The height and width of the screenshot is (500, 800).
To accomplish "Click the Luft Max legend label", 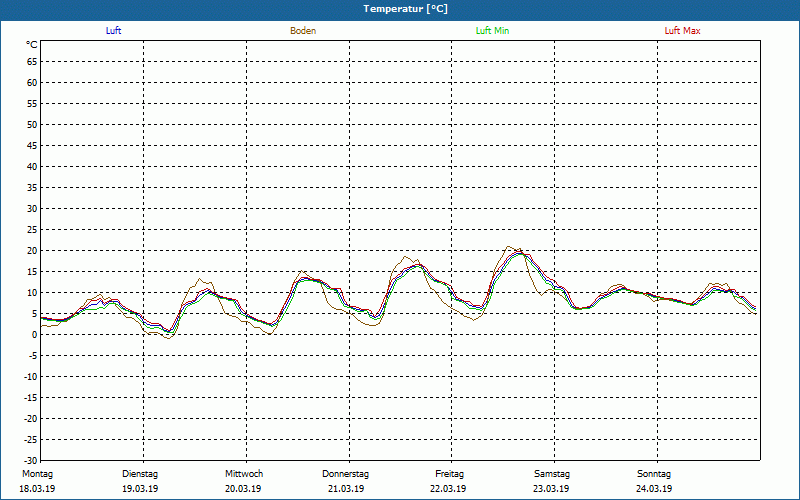I will pyautogui.click(x=682, y=31).
